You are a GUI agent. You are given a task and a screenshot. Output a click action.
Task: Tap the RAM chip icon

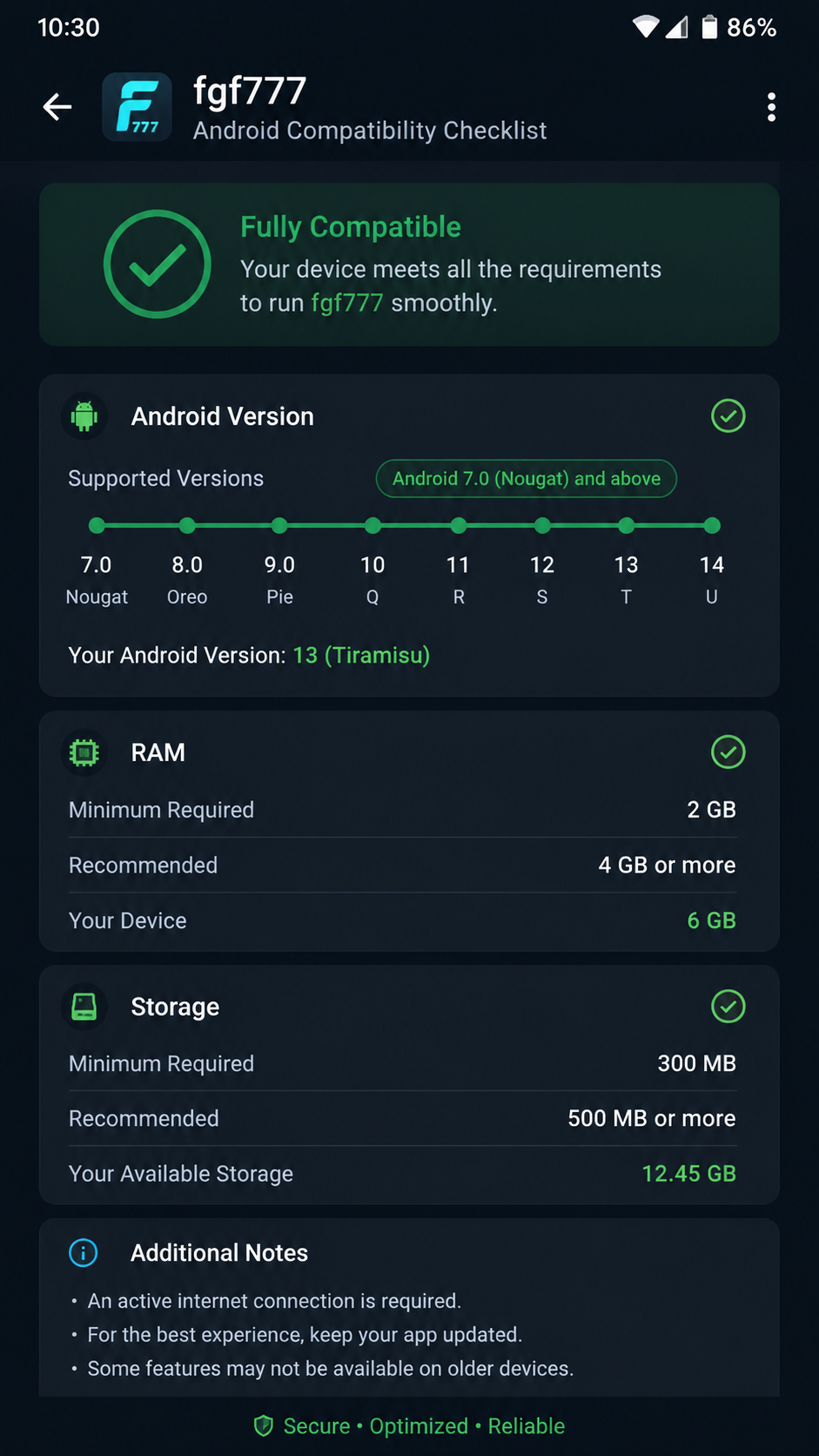click(84, 752)
